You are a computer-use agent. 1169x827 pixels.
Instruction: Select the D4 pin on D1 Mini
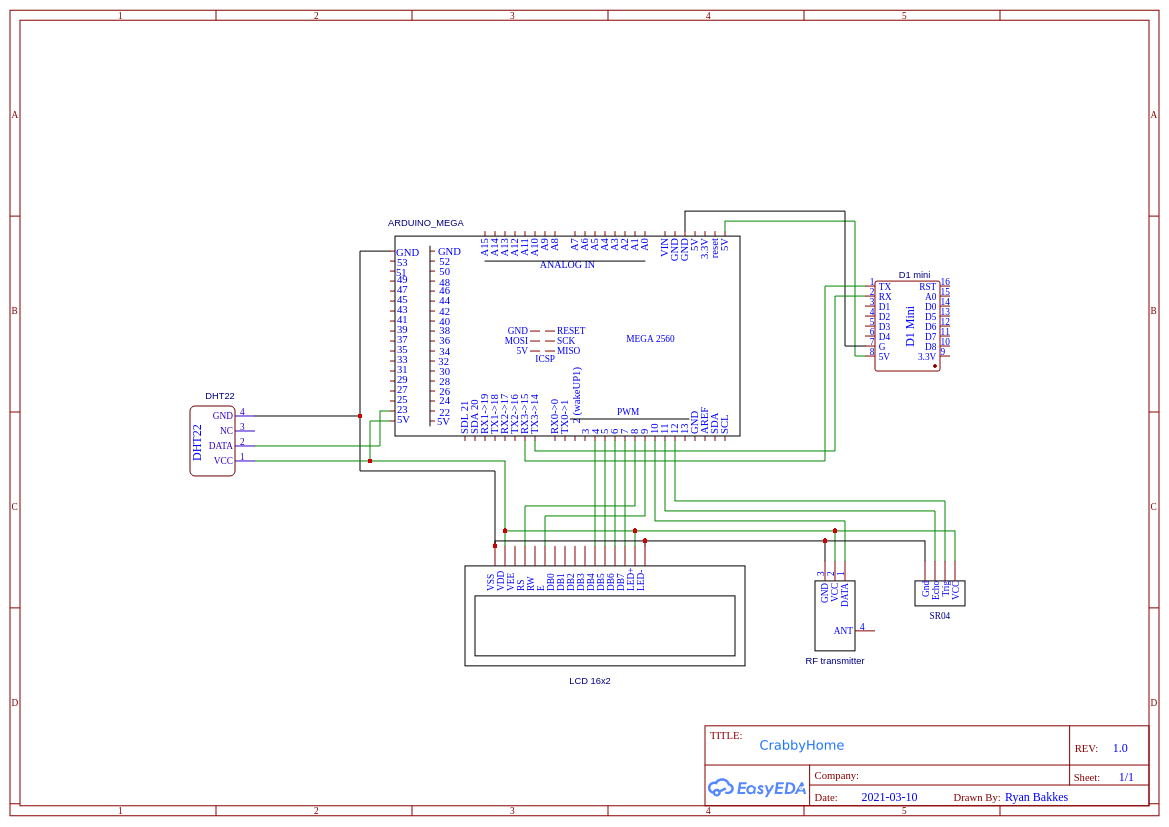coord(884,337)
